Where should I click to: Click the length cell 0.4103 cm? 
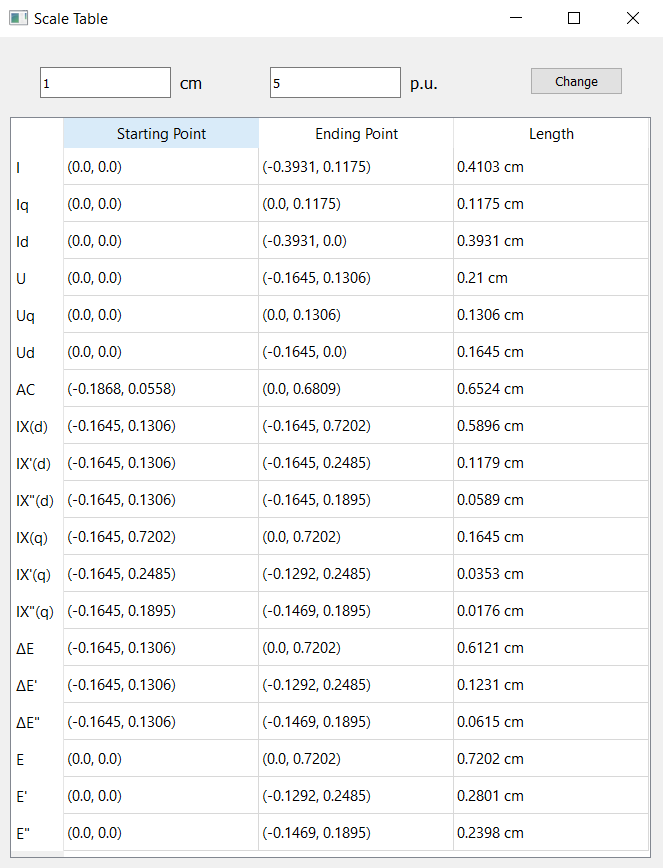(551, 167)
